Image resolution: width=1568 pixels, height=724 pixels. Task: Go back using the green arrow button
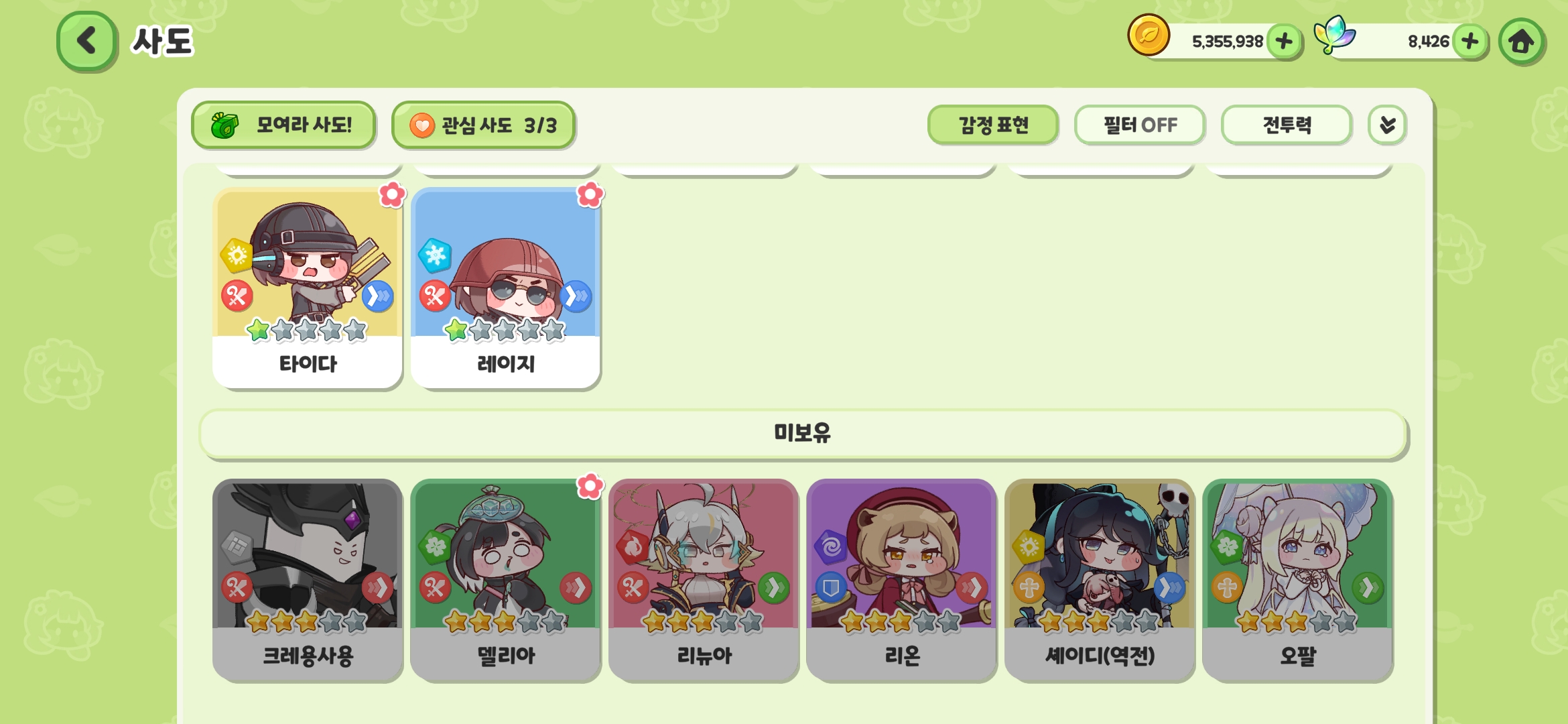[87, 41]
